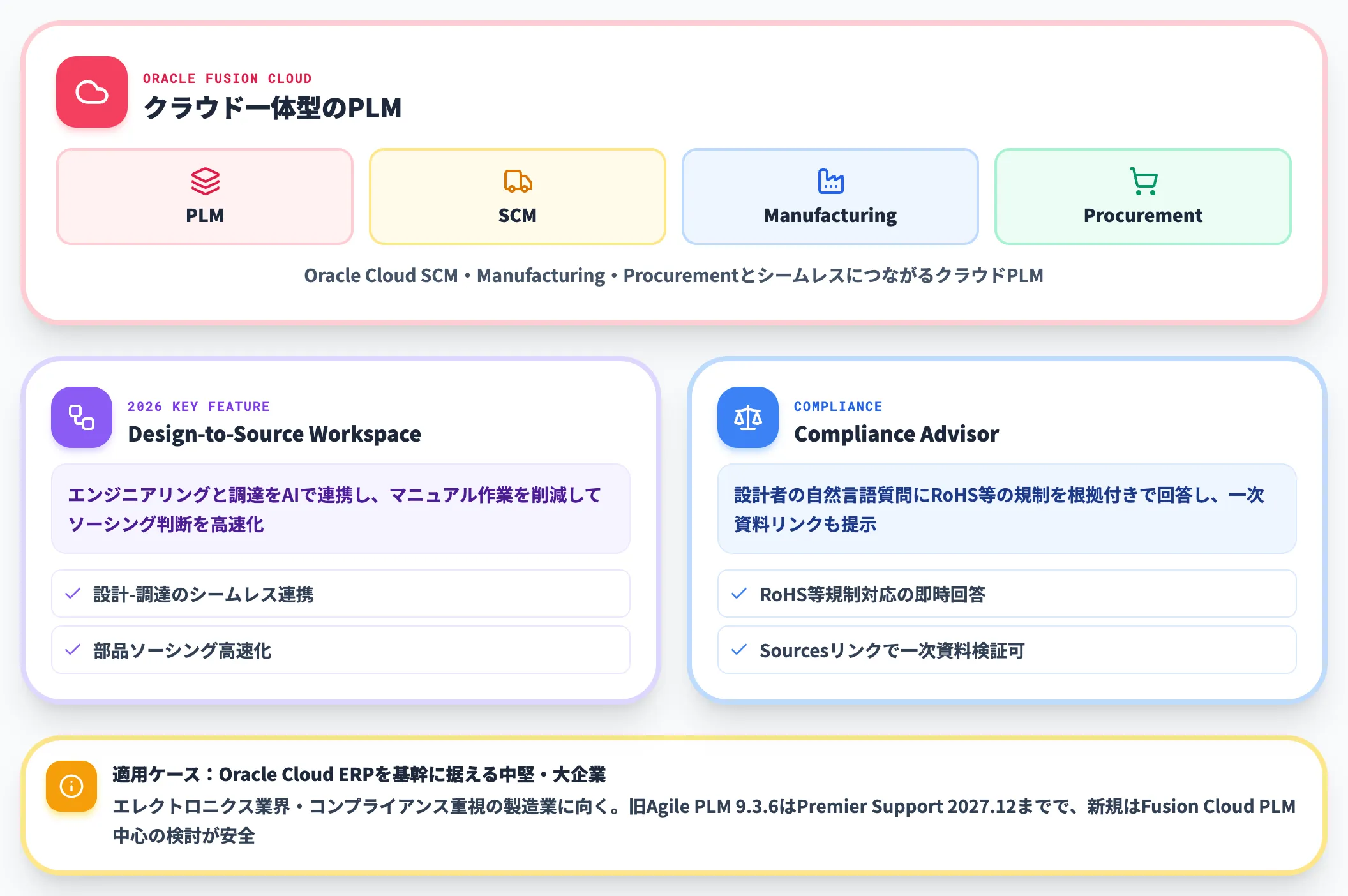The image size is (1348, 896).
Task: Click the red cloud icon for Oracle Fusion Cloud
Action: coord(92,92)
